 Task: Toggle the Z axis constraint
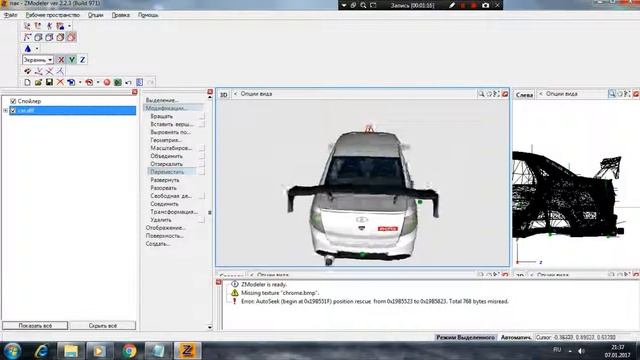click(x=82, y=60)
